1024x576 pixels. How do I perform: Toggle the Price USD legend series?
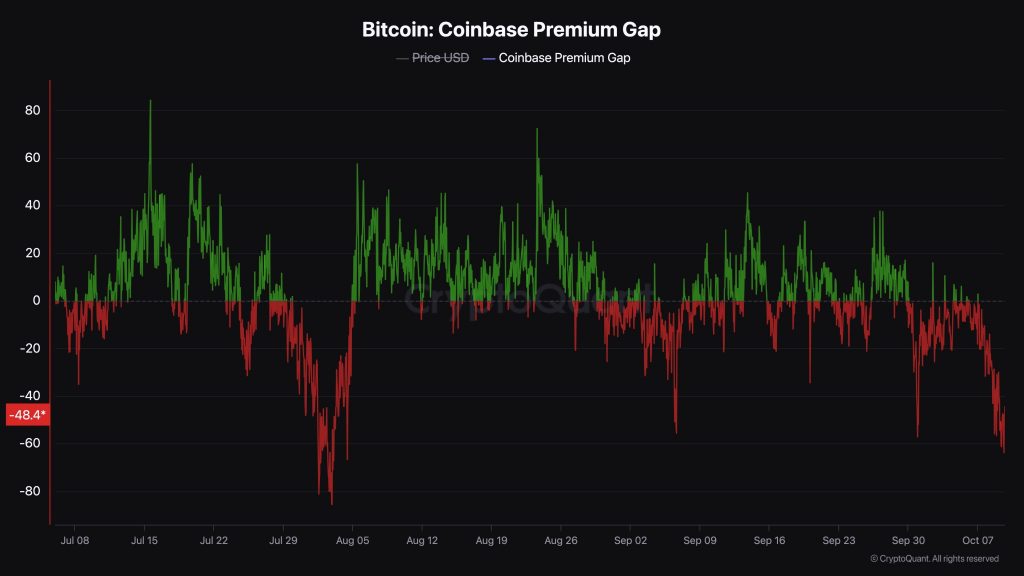point(432,58)
